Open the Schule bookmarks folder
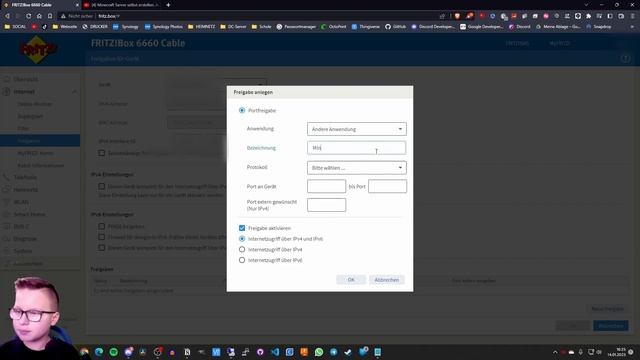640x360 pixels. pyautogui.click(x=261, y=27)
